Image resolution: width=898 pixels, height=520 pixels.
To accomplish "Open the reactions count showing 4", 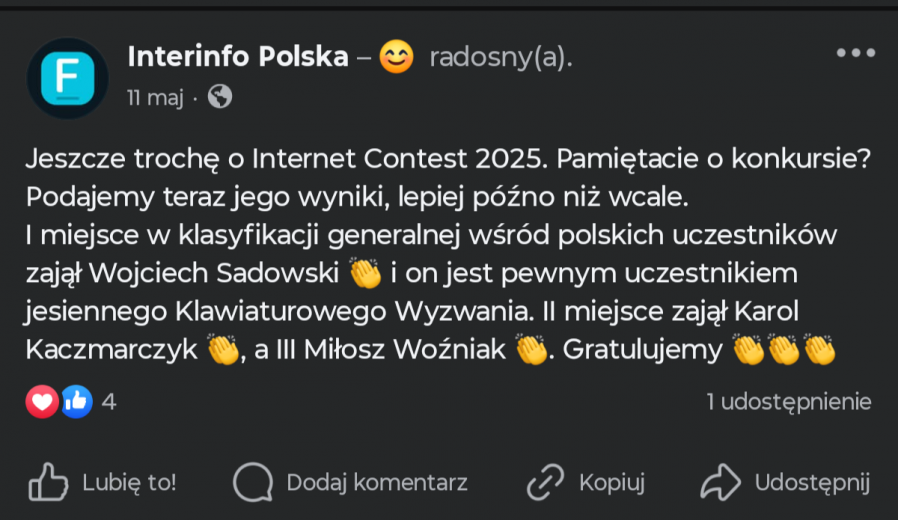I will (x=109, y=402).
